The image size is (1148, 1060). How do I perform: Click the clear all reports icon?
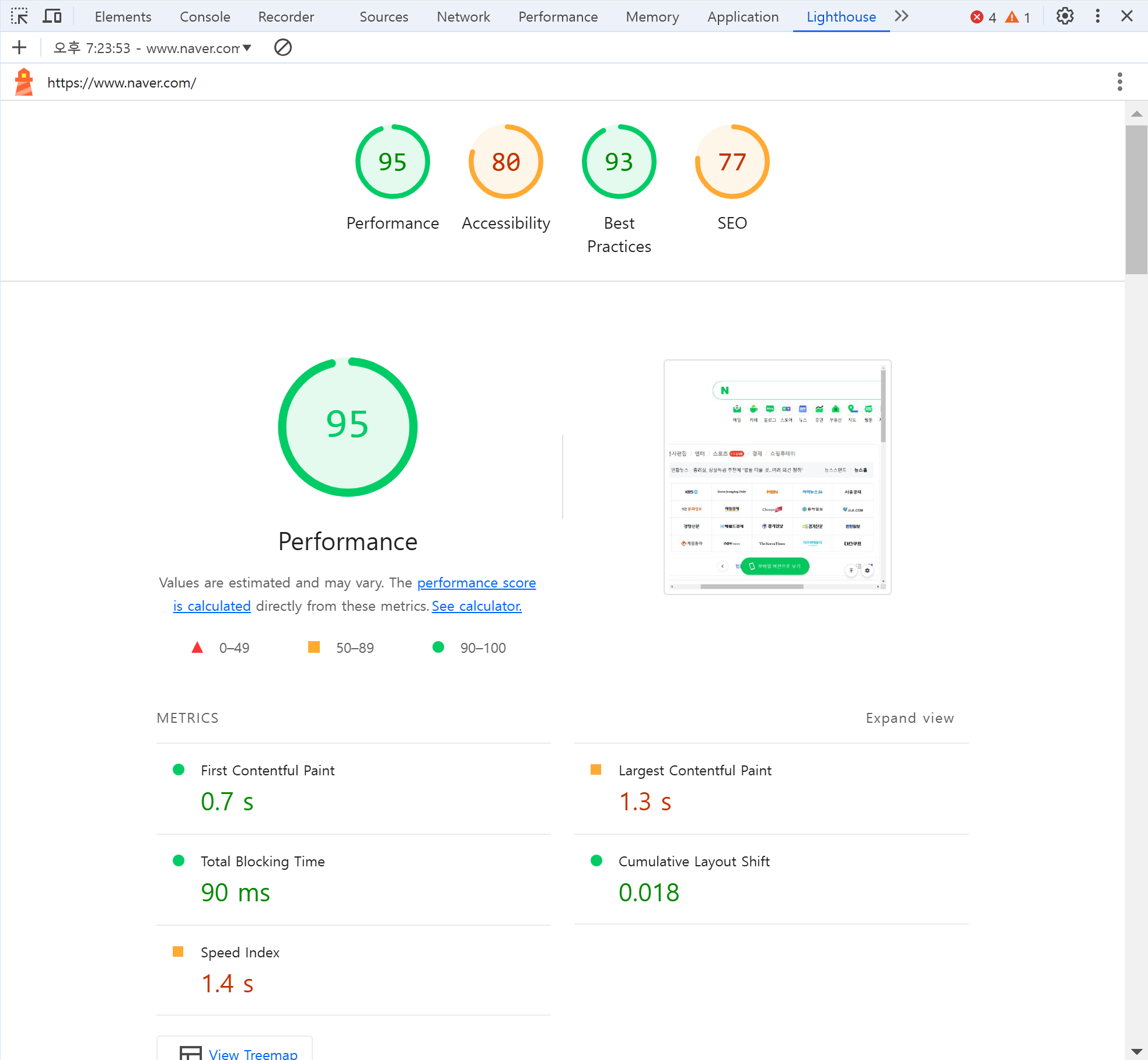click(x=282, y=47)
